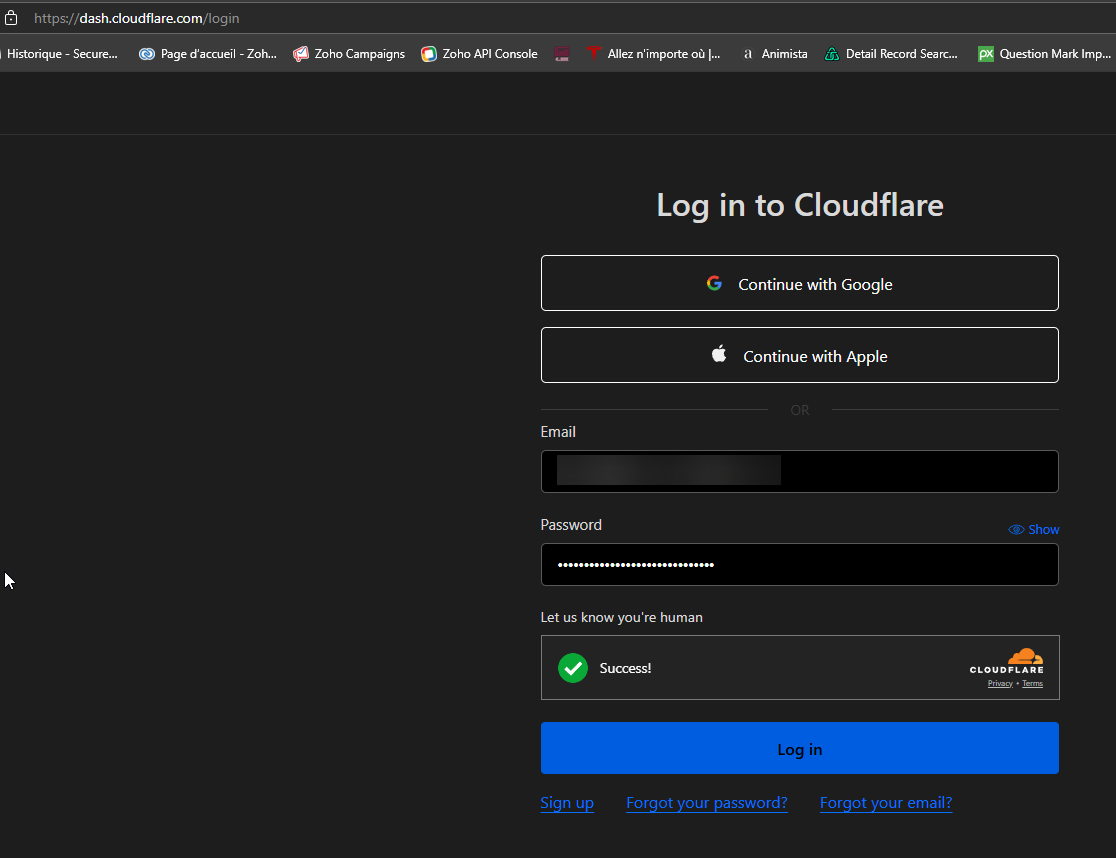Click the Apple logo icon
This screenshot has height=858, width=1116.
click(x=719, y=354)
